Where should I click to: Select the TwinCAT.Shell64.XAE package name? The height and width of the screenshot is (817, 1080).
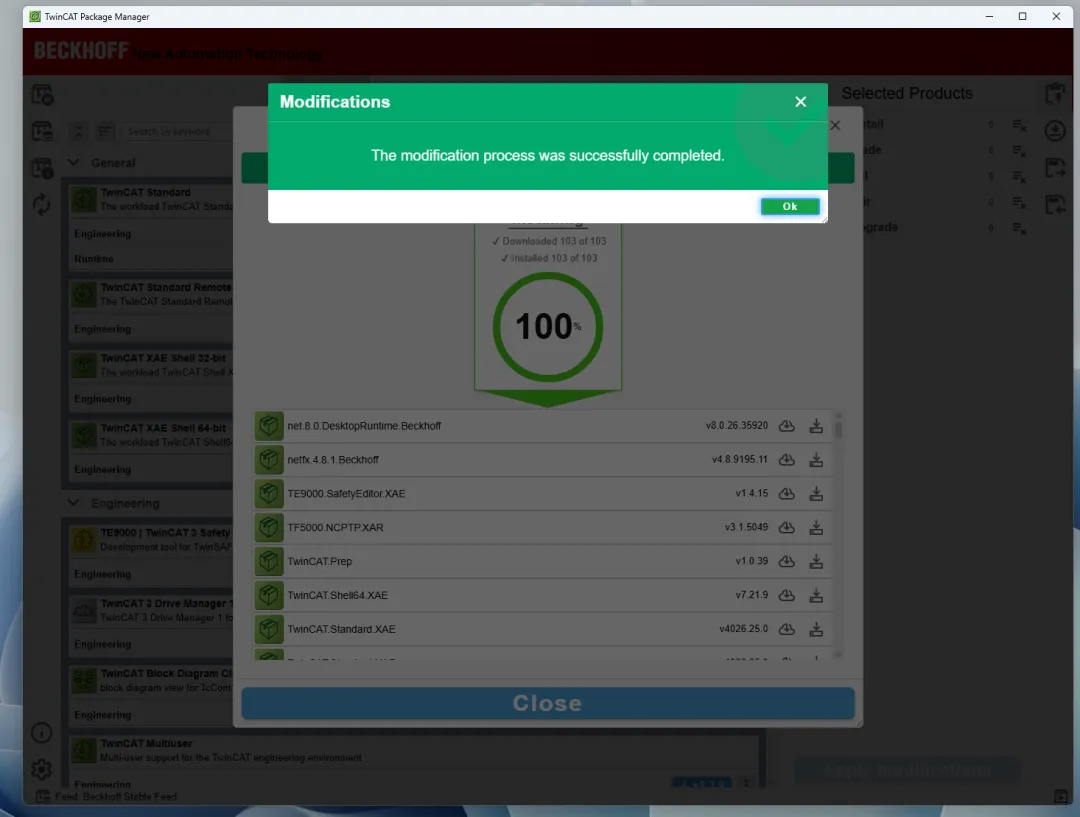pos(338,594)
